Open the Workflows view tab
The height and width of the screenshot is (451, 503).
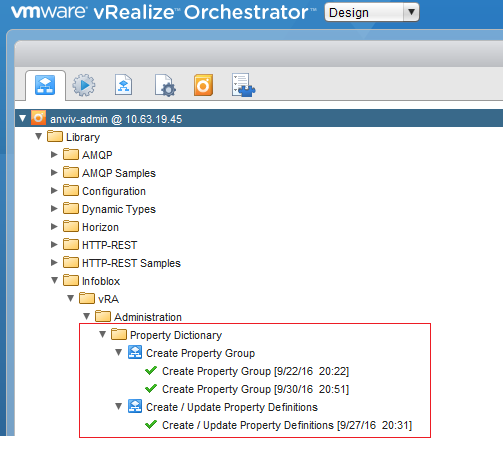pos(45,85)
